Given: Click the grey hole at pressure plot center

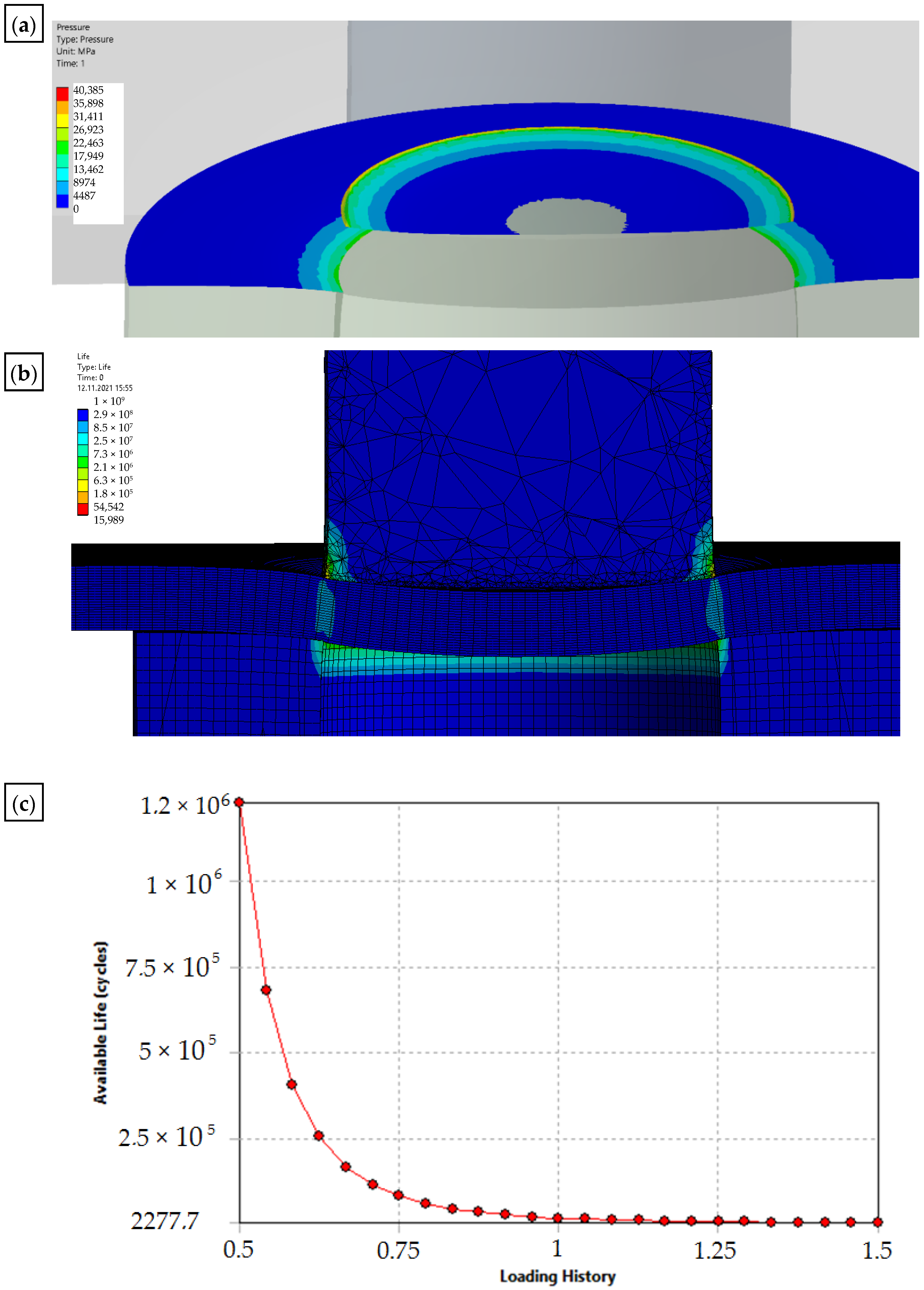Looking at the screenshot, I should [566, 217].
